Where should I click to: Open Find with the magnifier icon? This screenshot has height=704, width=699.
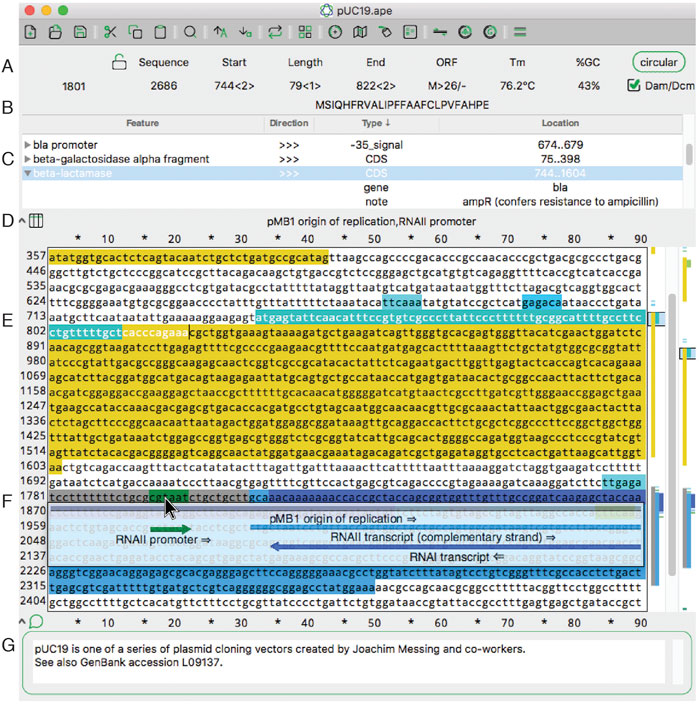click(x=190, y=32)
